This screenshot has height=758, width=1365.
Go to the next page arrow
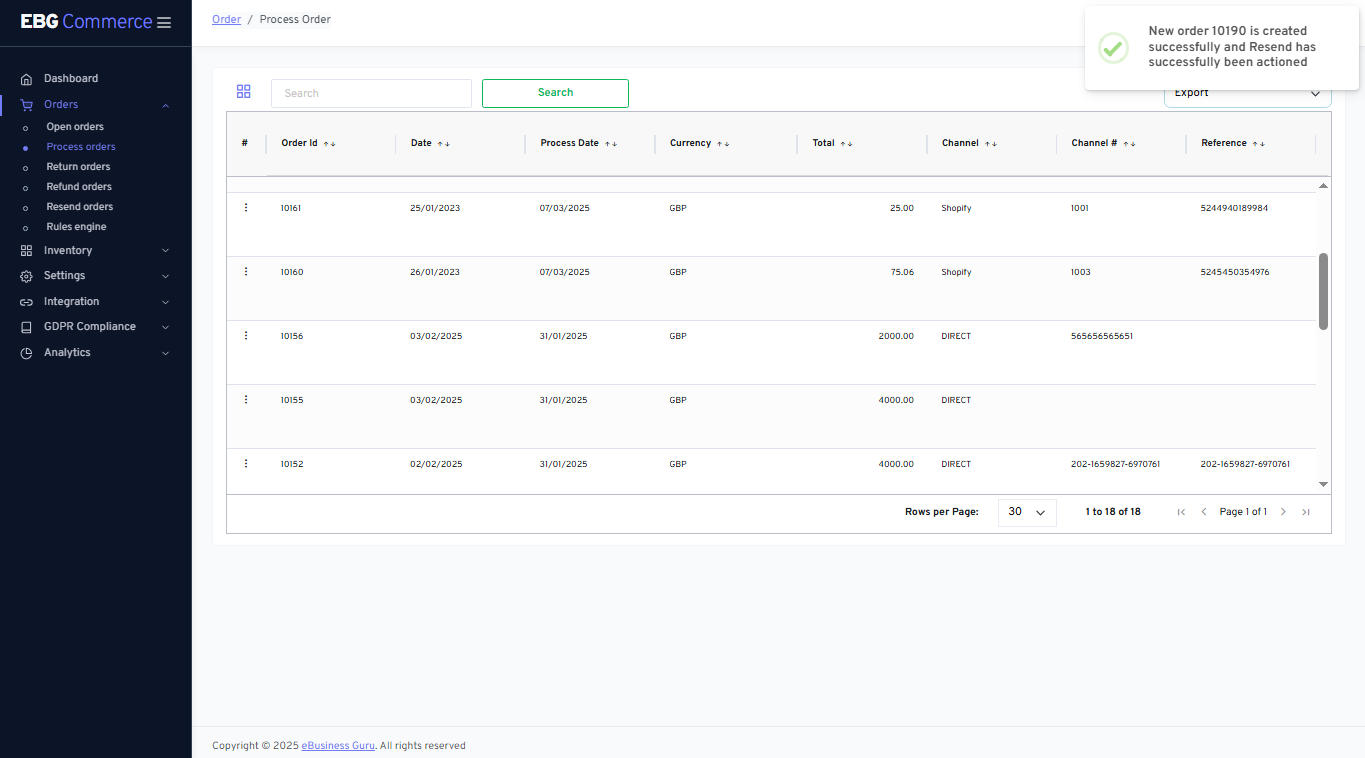(1284, 512)
